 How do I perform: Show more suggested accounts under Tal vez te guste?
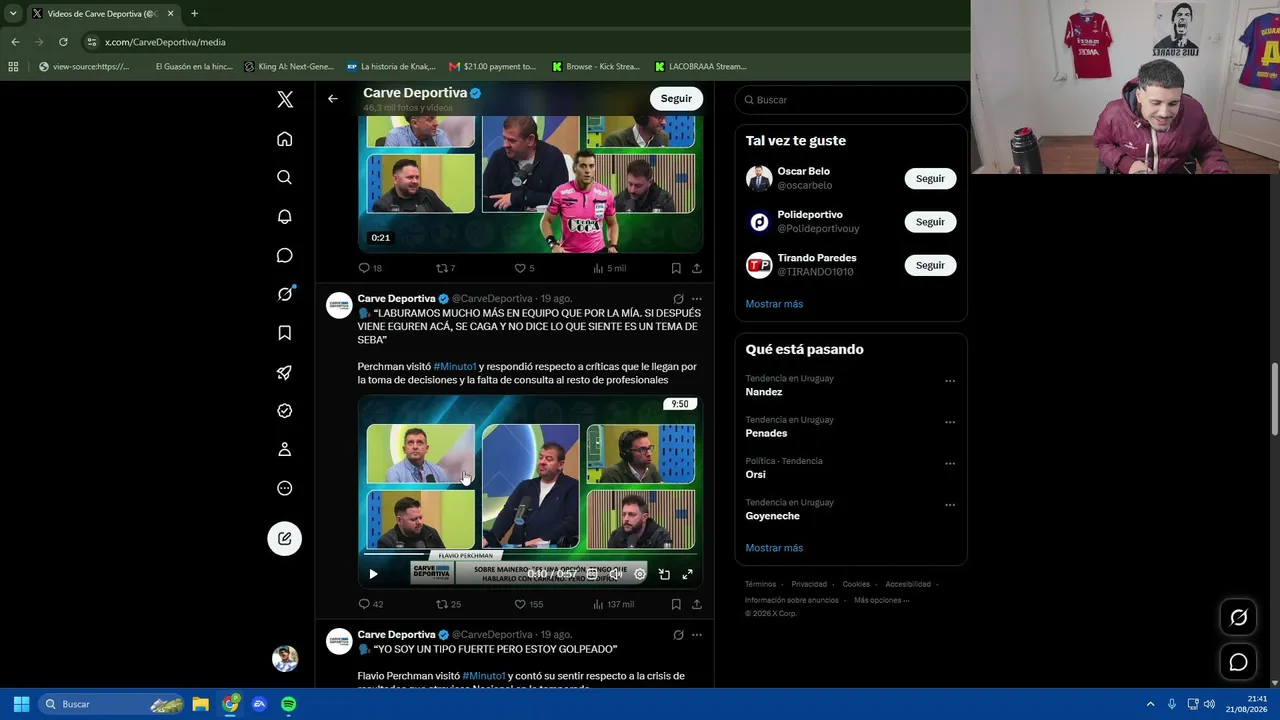(774, 304)
